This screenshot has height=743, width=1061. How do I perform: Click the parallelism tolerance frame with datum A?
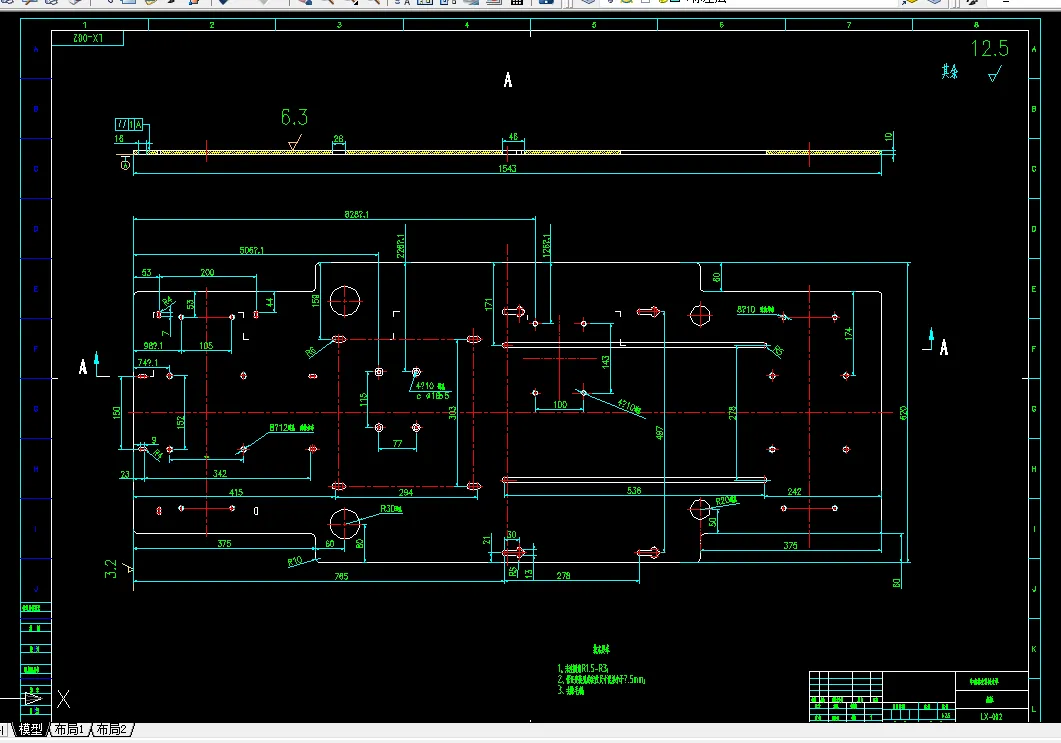(129, 125)
